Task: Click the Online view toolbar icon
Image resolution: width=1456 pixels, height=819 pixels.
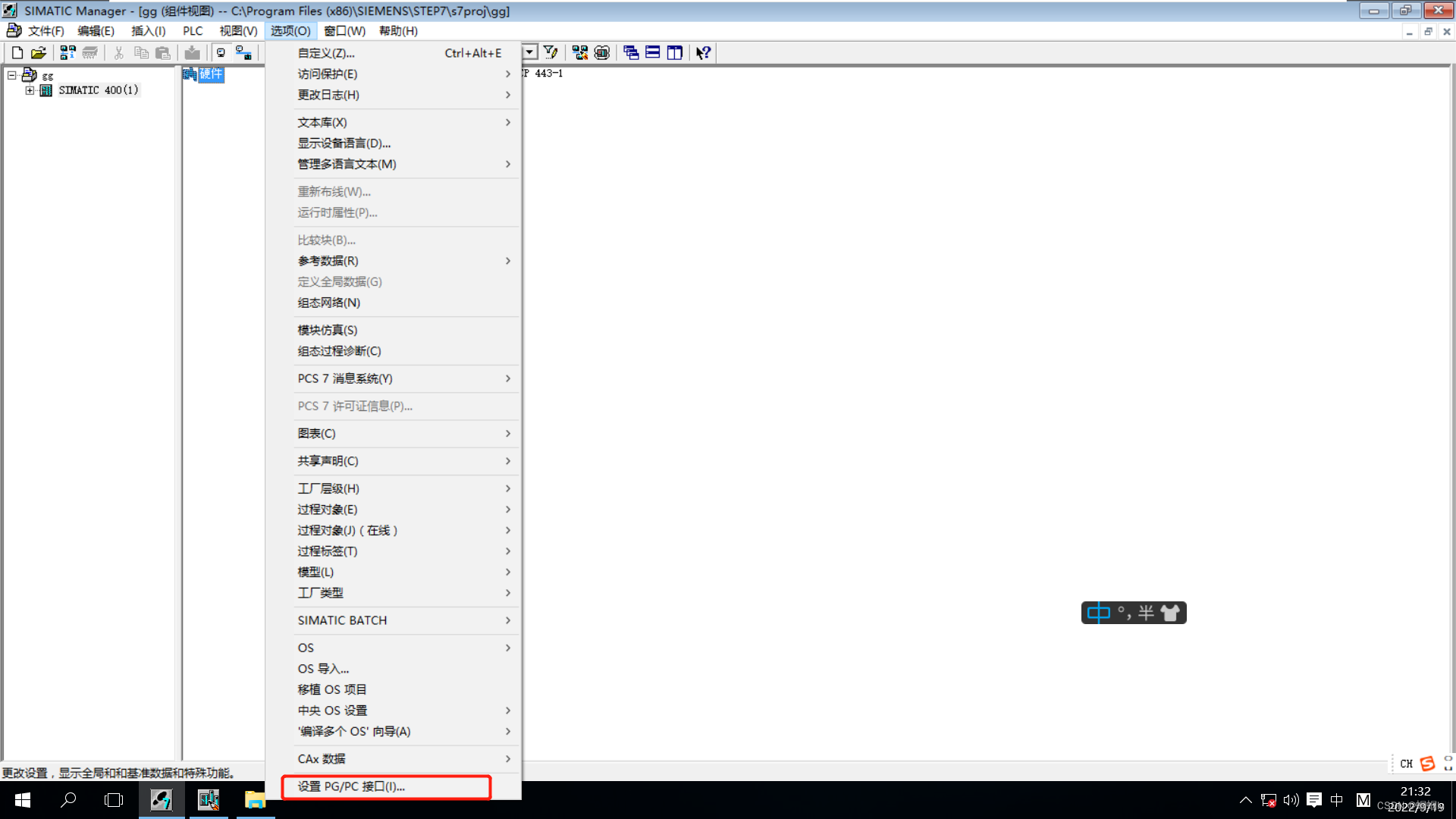Action: [x=243, y=52]
